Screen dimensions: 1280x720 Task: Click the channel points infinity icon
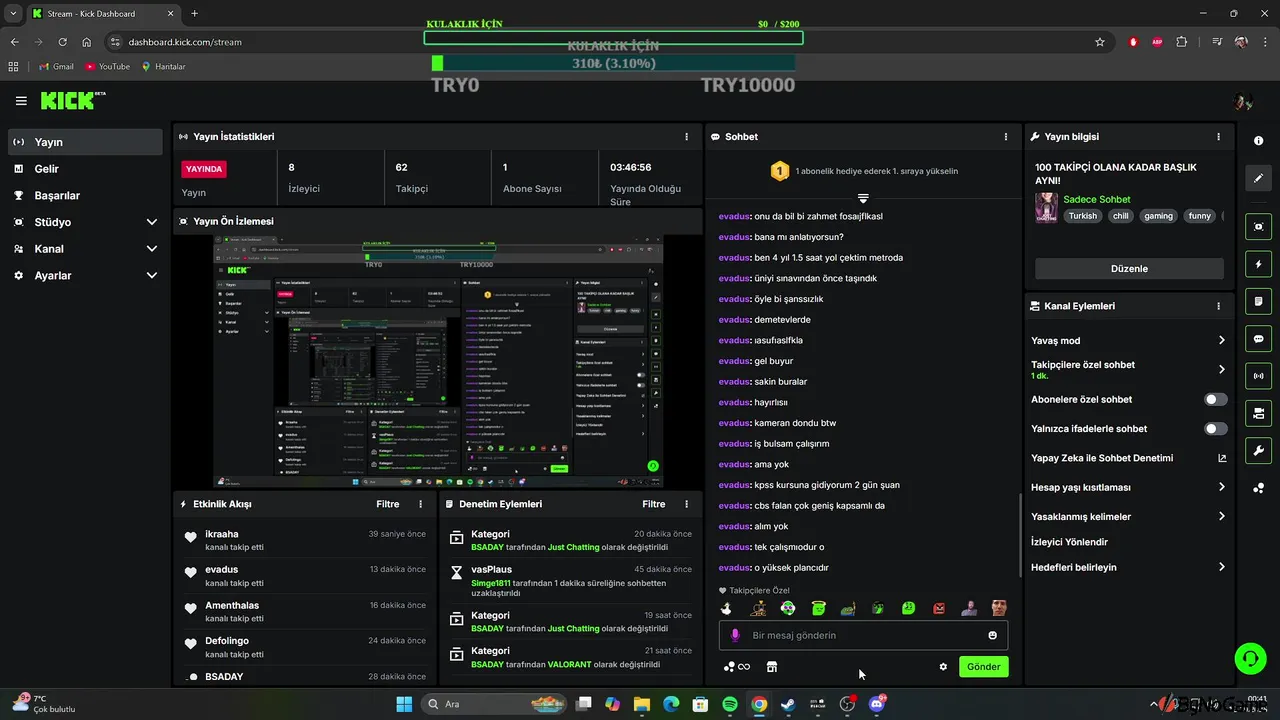(x=736, y=667)
